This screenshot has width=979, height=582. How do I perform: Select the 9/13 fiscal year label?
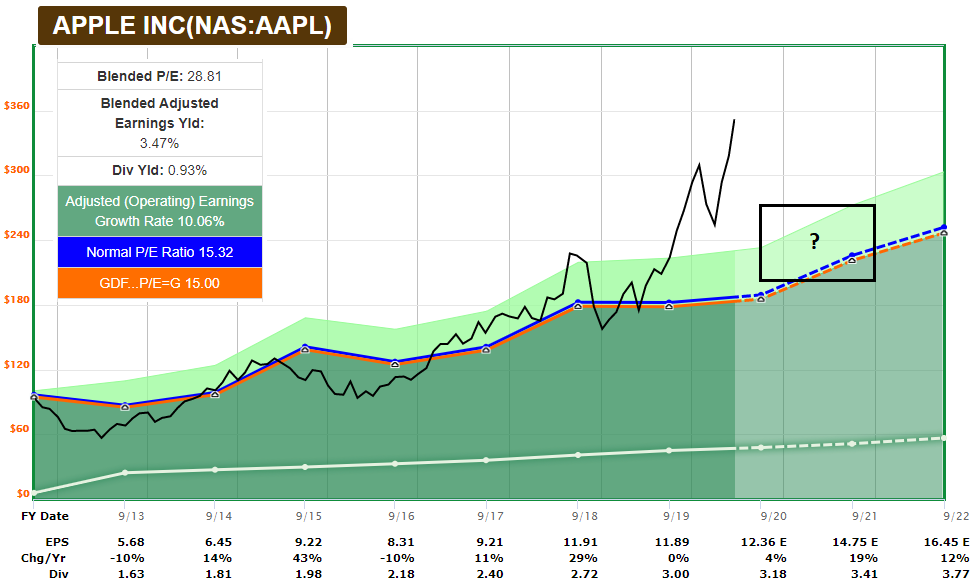coord(131,516)
